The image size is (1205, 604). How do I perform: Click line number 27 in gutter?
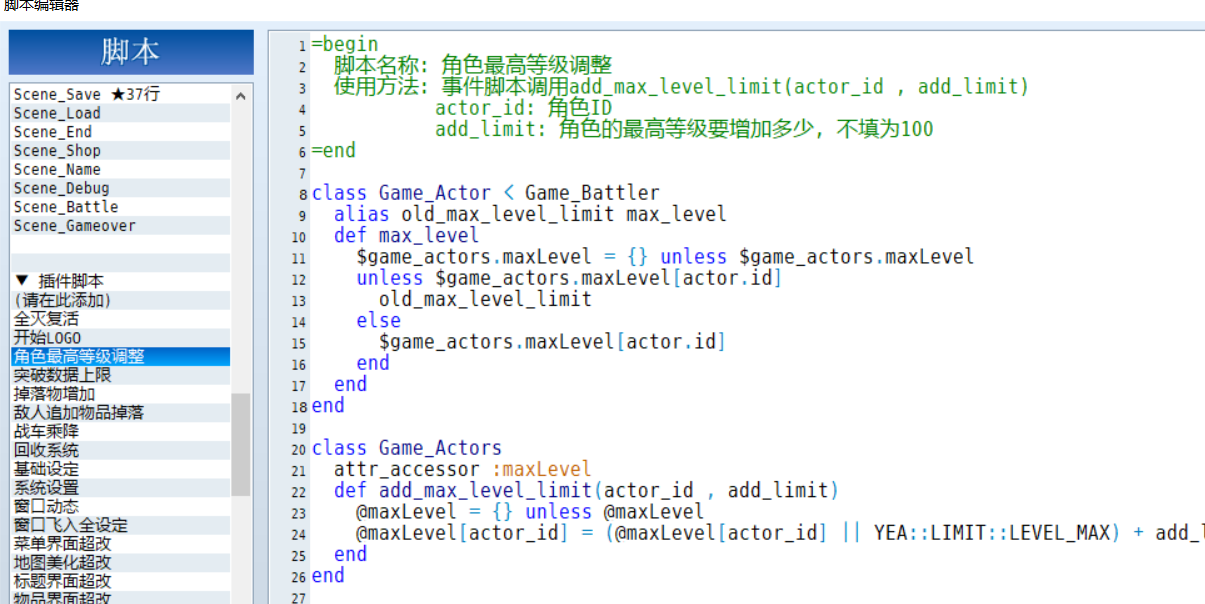pyautogui.click(x=299, y=598)
